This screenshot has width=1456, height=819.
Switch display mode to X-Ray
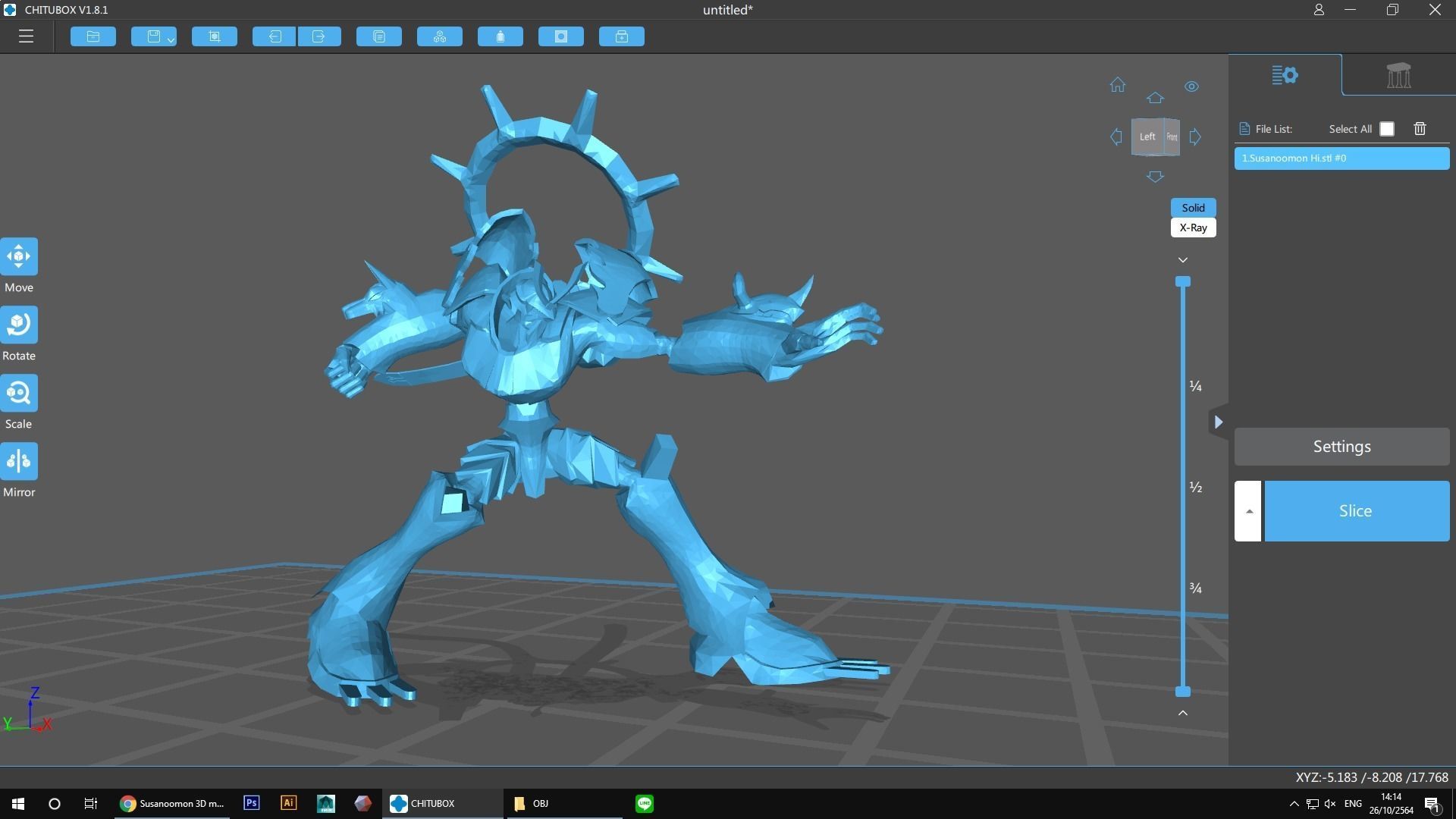pos(1193,227)
